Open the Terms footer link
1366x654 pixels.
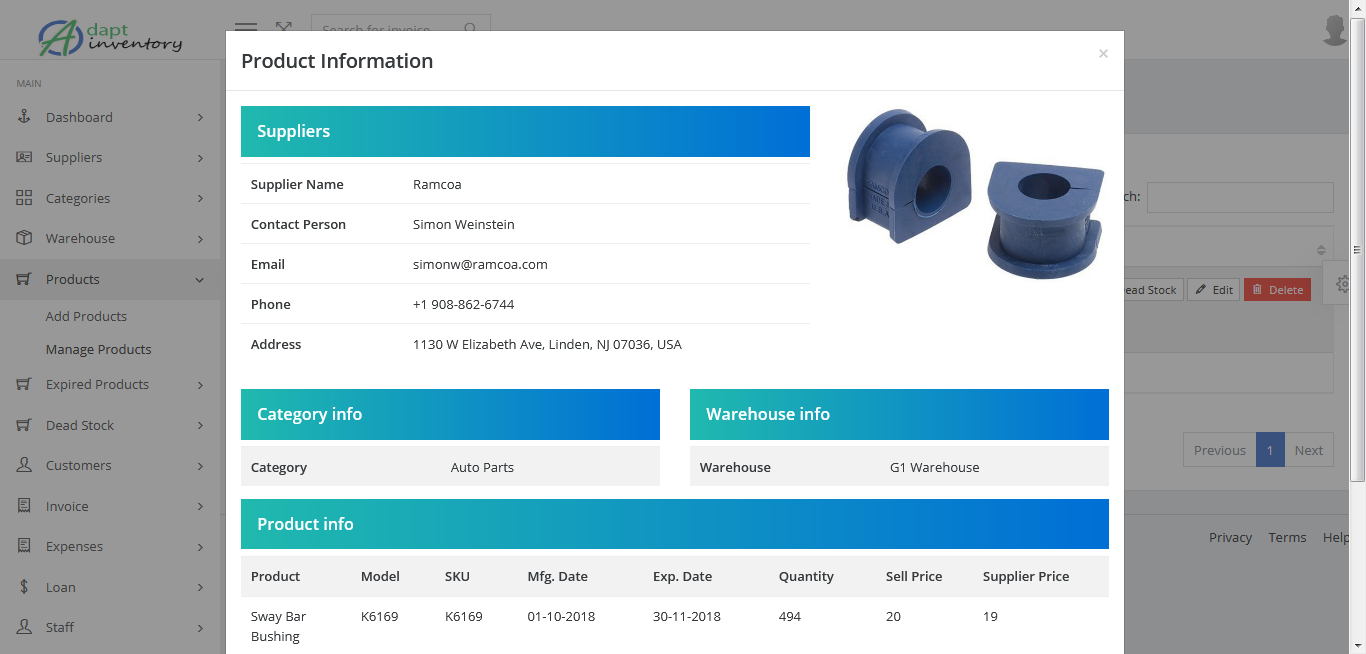pos(1287,537)
